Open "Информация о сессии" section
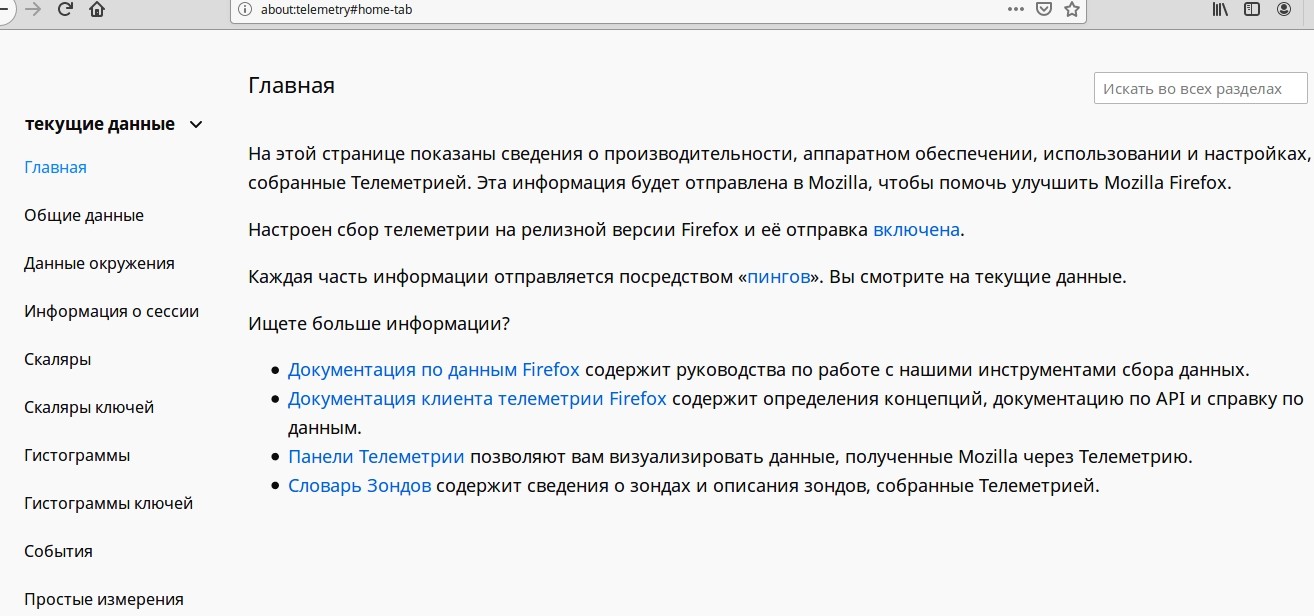The image size is (1314, 616). pos(111,311)
